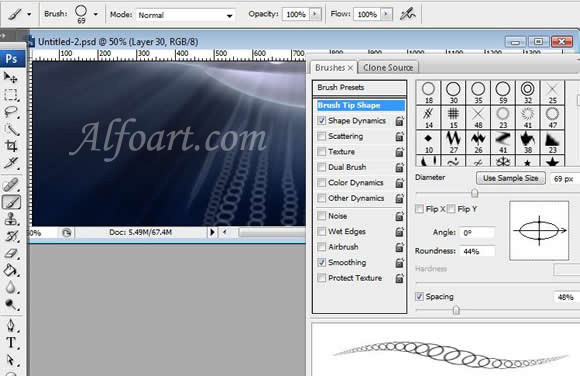580x376 pixels.
Task: Open the document status info arrow
Action: (212, 232)
